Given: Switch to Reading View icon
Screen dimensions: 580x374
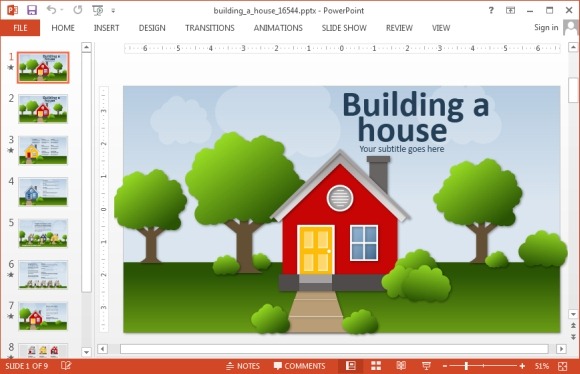Looking at the screenshot, I should [401, 366].
